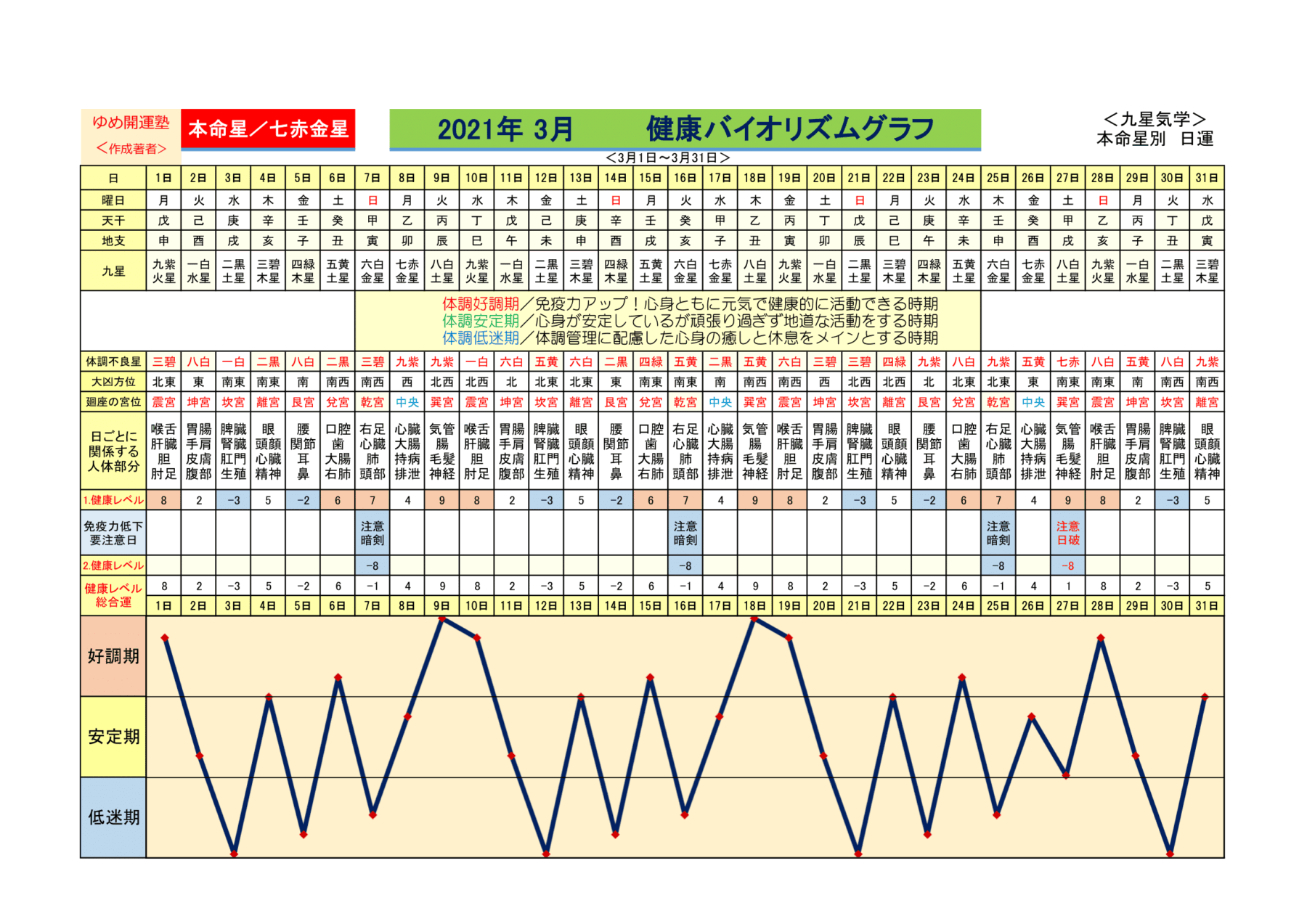Select the ゆめ開運塾 label
This screenshot has height=924, width=1307.
click(x=131, y=122)
